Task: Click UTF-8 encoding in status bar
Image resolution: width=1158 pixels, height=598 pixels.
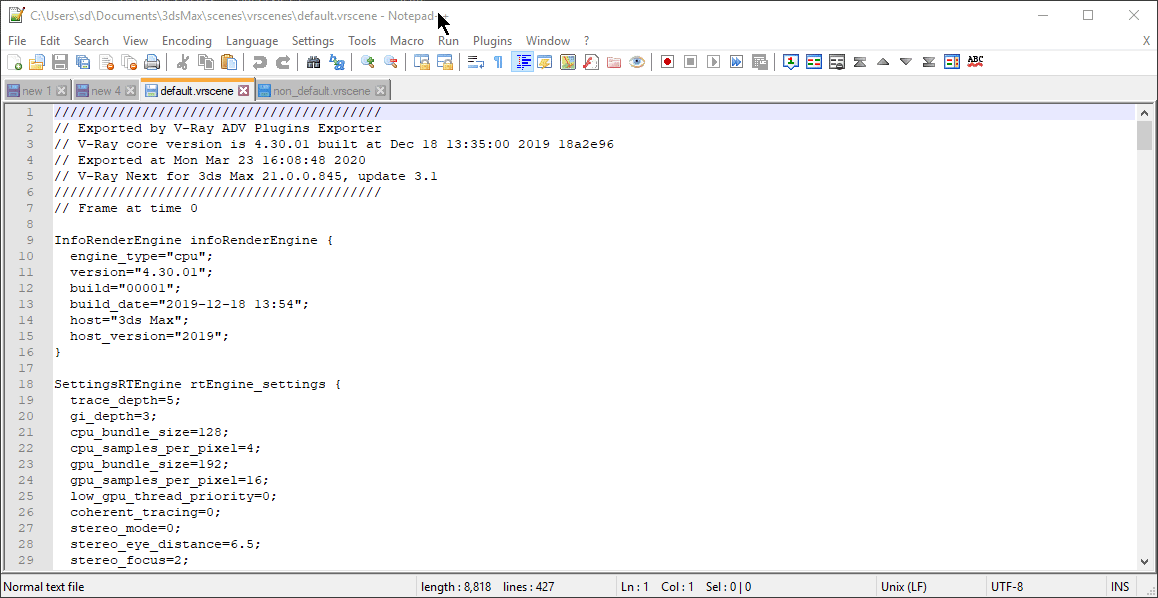Action: click(1007, 588)
